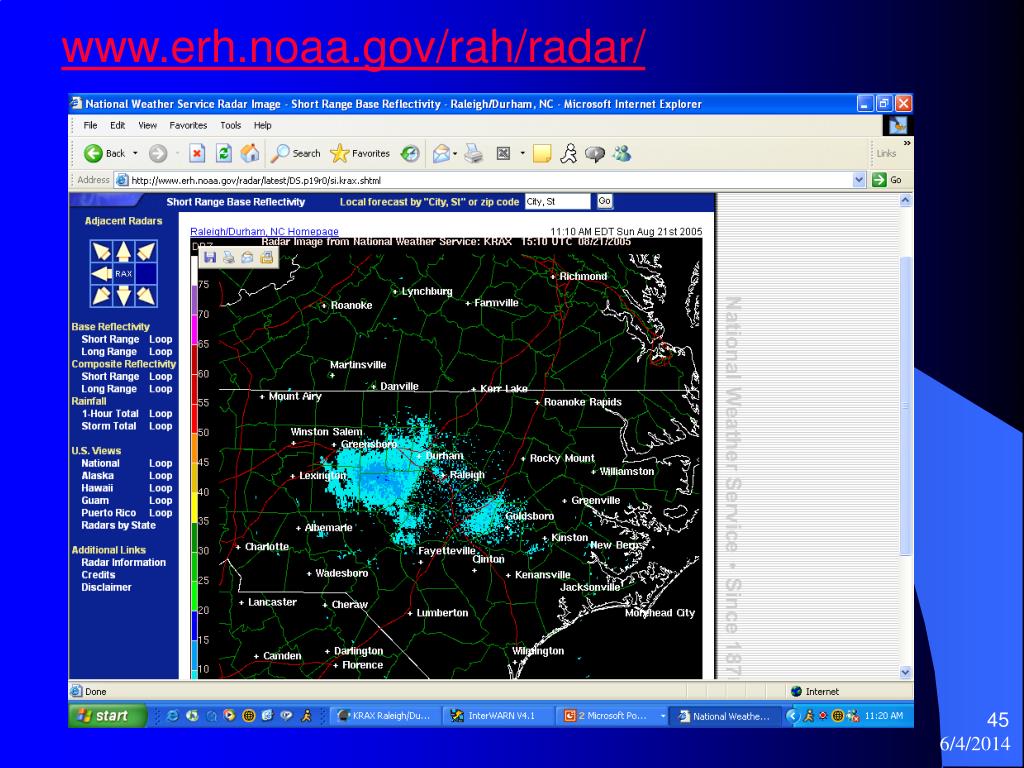
Task: Open the Mail button dropdown arrow
Action: pyautogui.click(x=455, y=153)
